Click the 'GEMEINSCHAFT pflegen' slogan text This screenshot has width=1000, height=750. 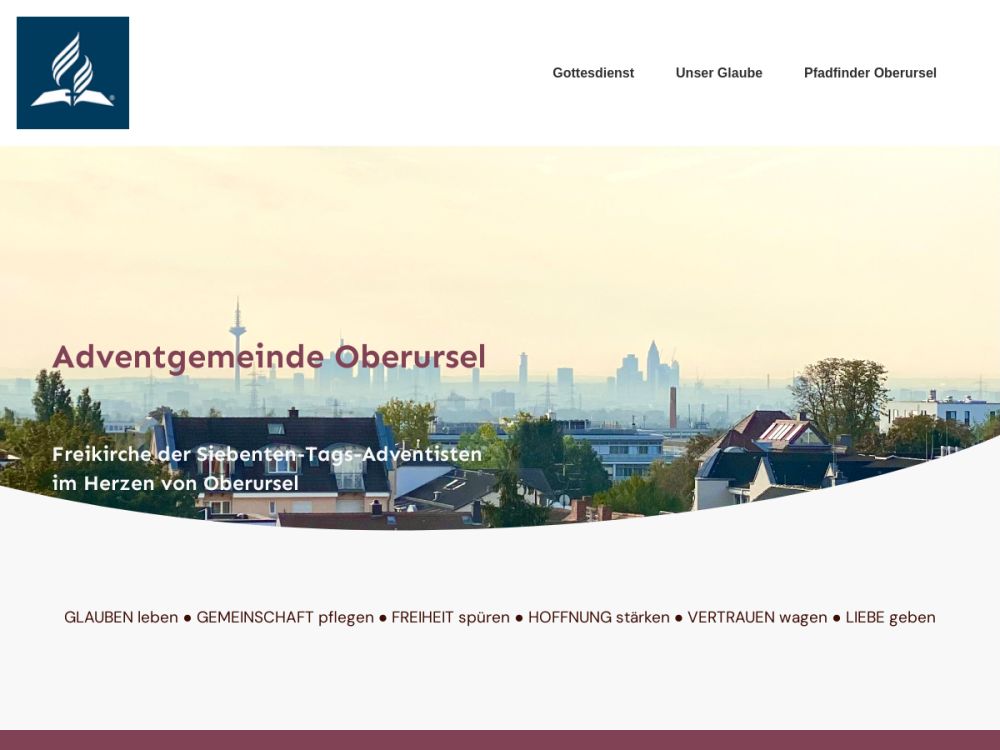(x=285, y=617)
